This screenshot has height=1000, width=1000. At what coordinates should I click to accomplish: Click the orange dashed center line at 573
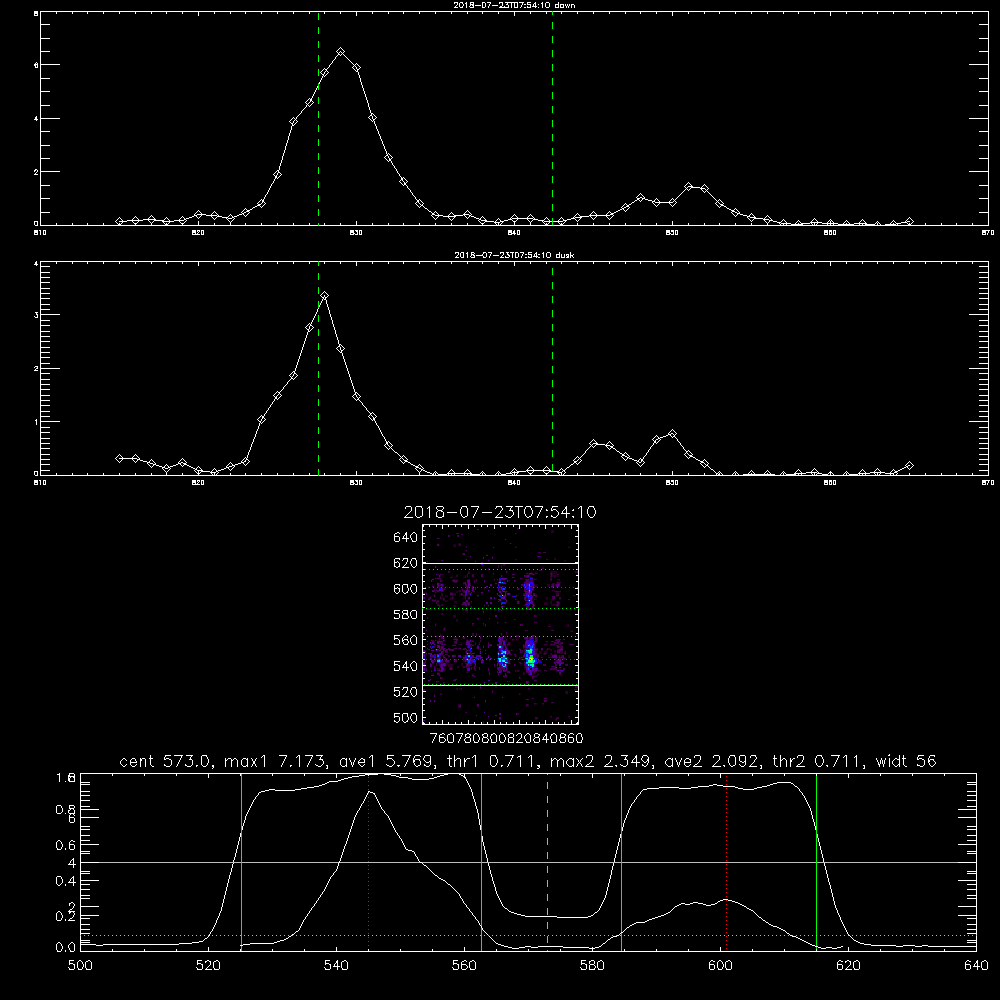547,861
